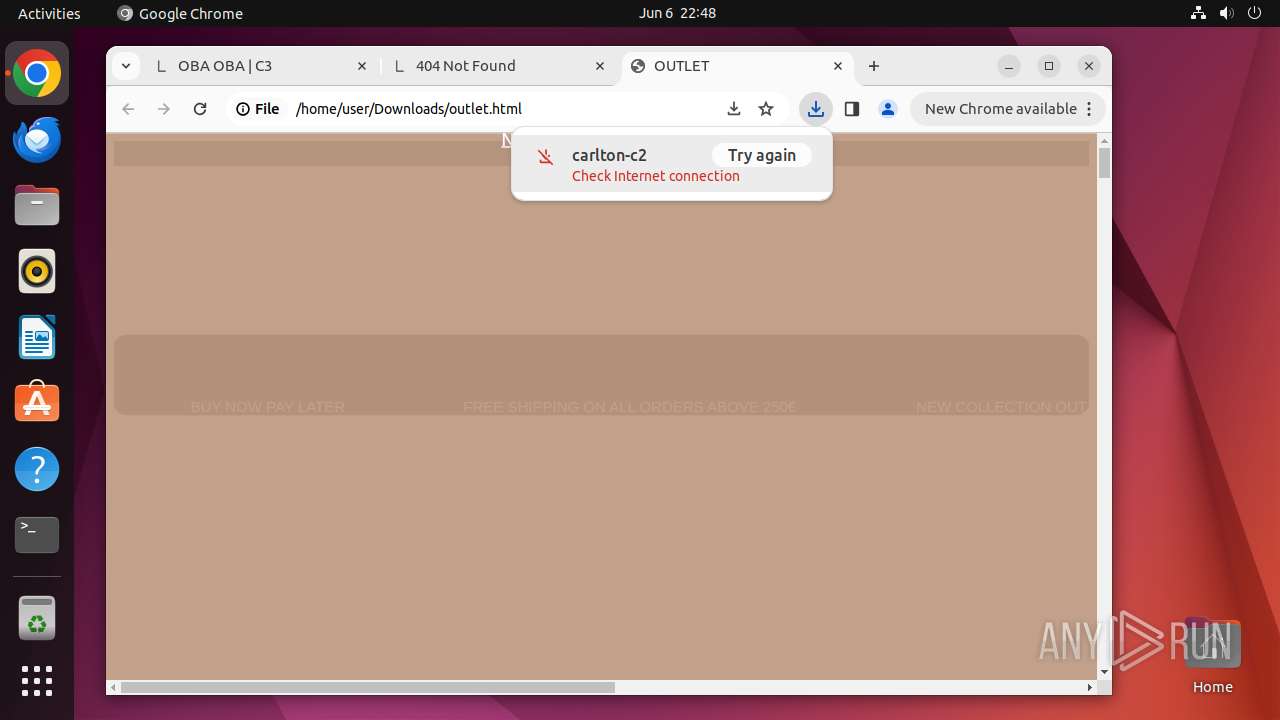
Task: Click NEW COLLECTION OUT banner text
Action: click(1001, 407)
